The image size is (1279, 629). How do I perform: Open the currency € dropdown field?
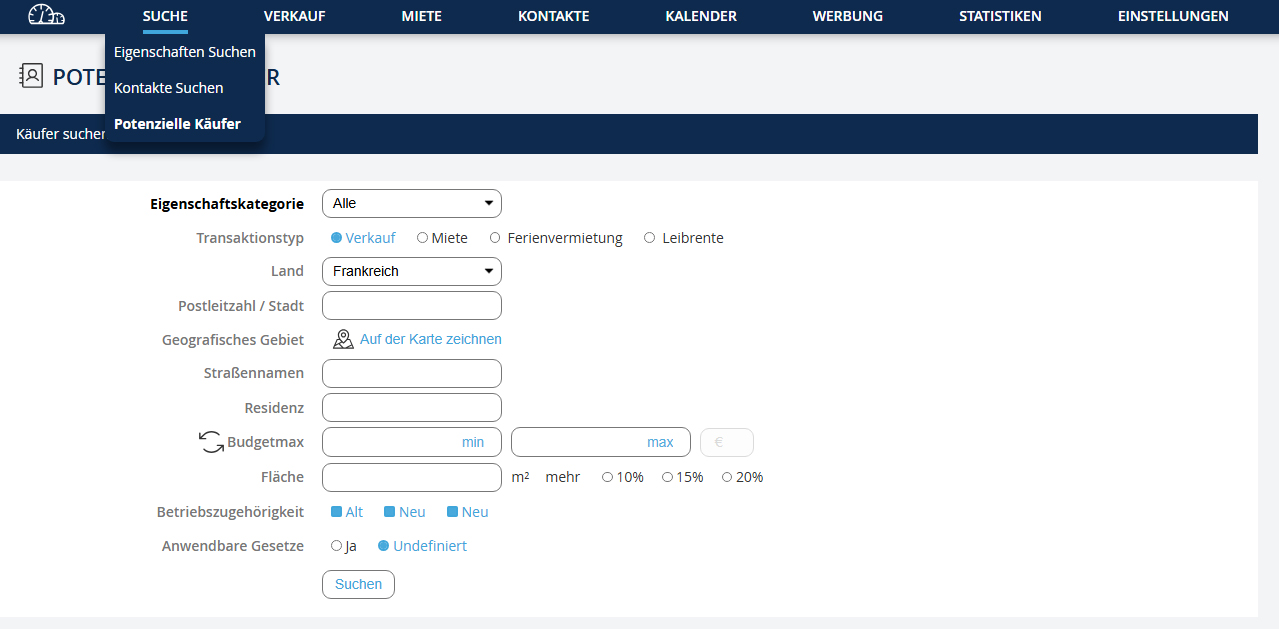click(x=726, y=442)
